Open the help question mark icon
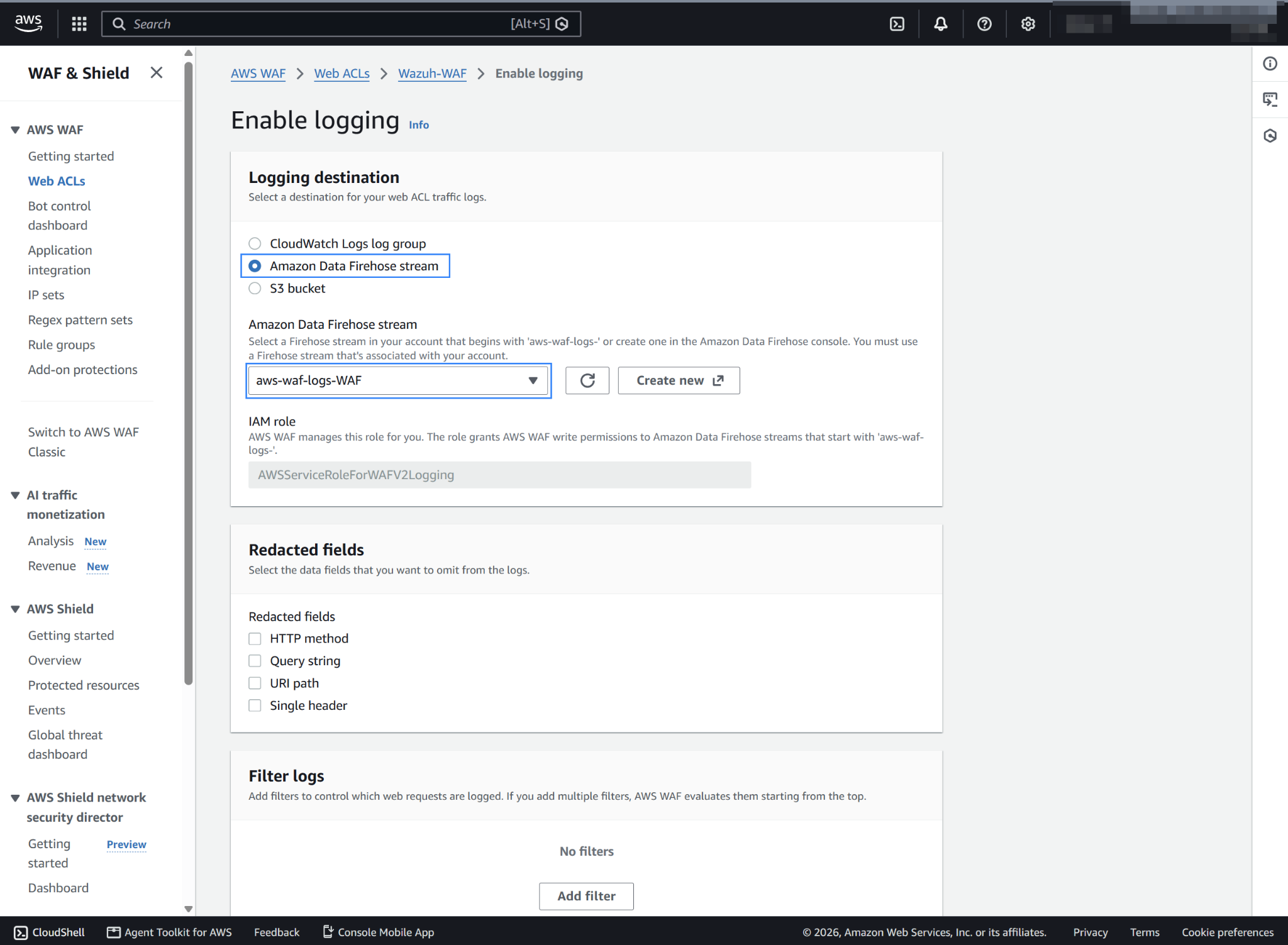 (x=984, y=24)
